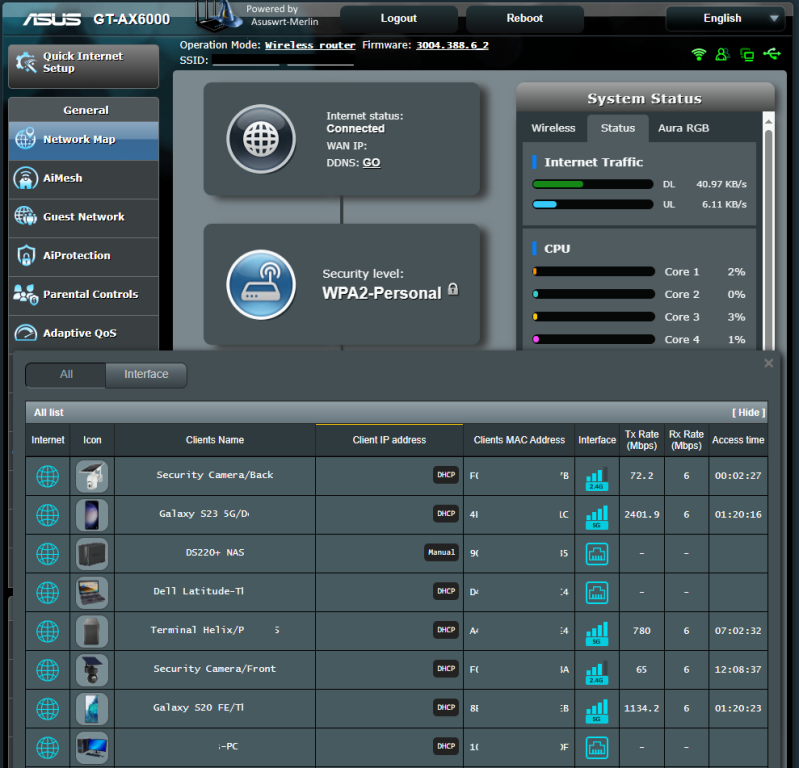Click wired interface icon for -PC client

click(x=597, y=748)
